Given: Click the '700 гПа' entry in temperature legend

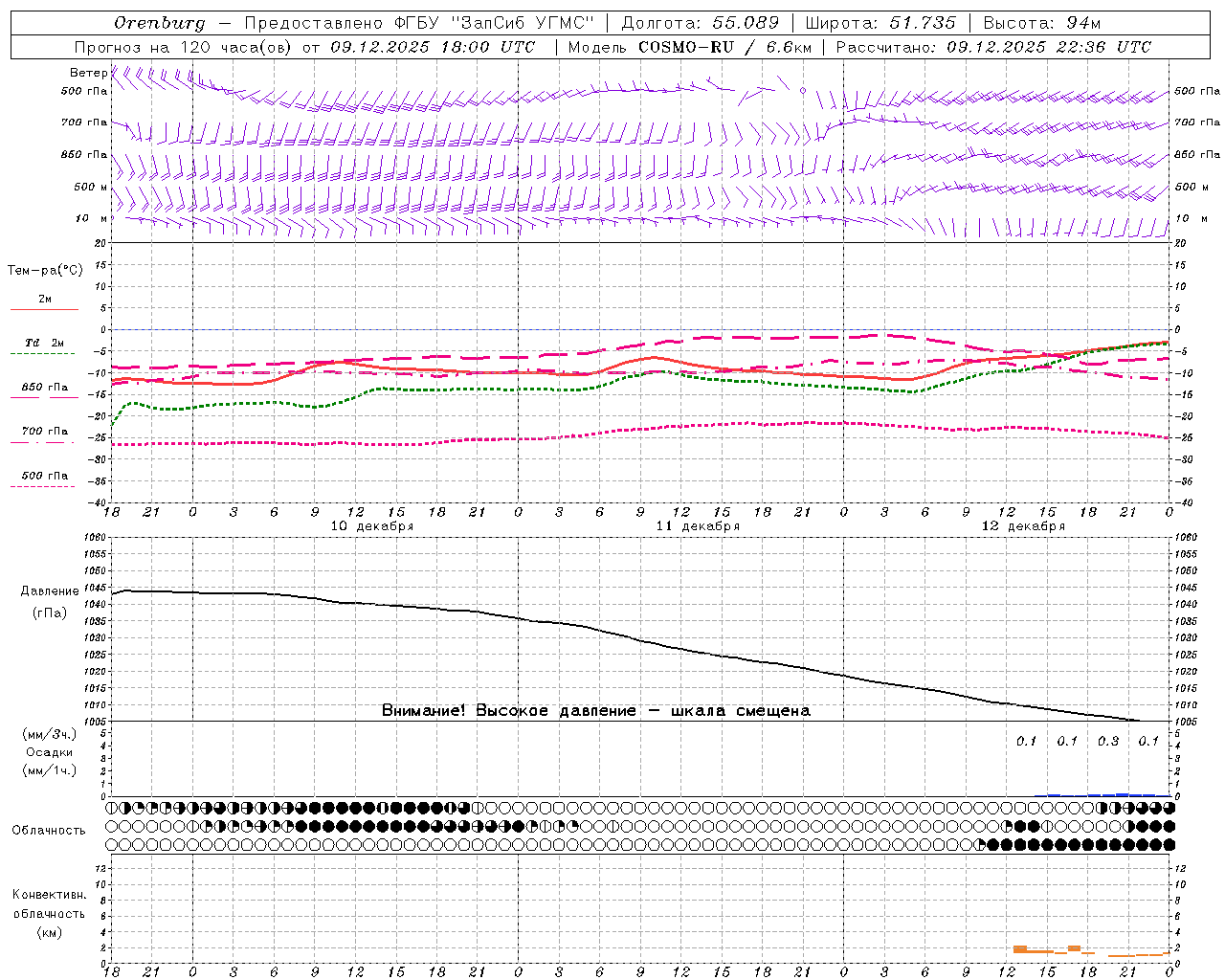Looking at the screenshot, I should pyautogui.click(x=45, y=432).
